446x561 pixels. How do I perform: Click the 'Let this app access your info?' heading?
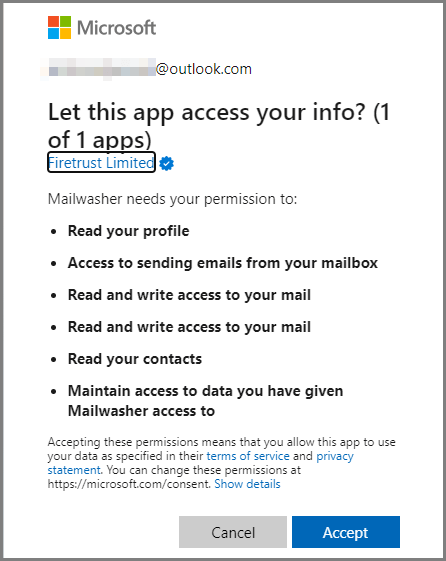pyautogui.click(x=207, y=112)
